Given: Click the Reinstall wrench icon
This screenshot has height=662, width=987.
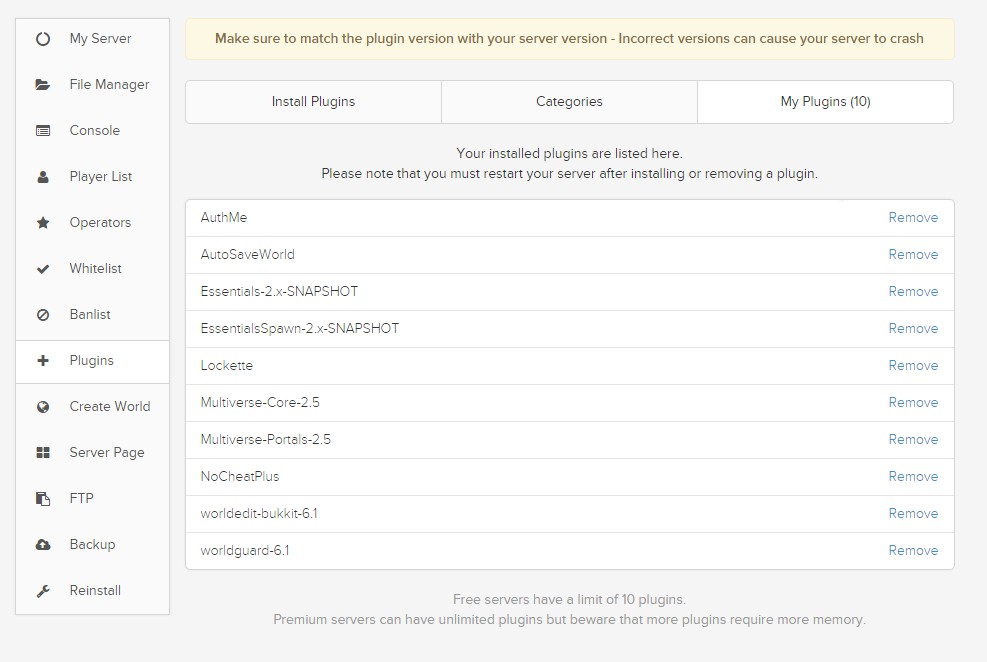Looking at the screenshot, I should tap(43, 591).
